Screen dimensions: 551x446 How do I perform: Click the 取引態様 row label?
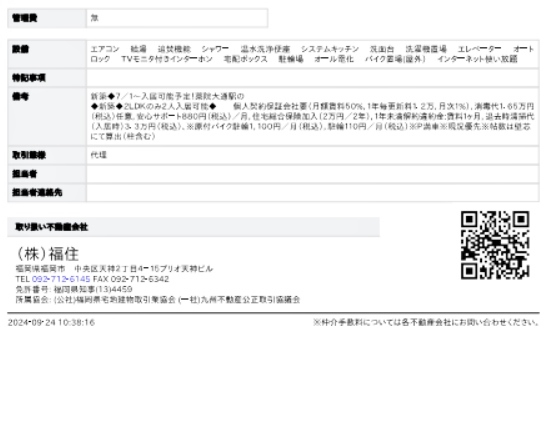coord(47,155)
